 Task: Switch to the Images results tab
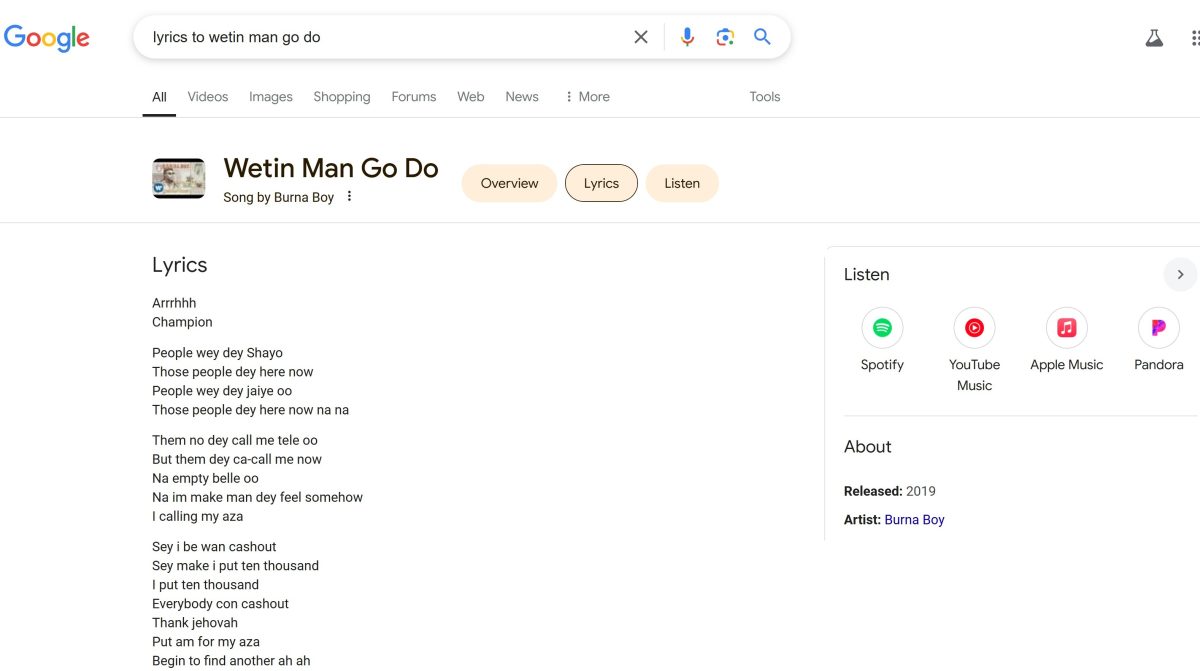coord(270,97)
